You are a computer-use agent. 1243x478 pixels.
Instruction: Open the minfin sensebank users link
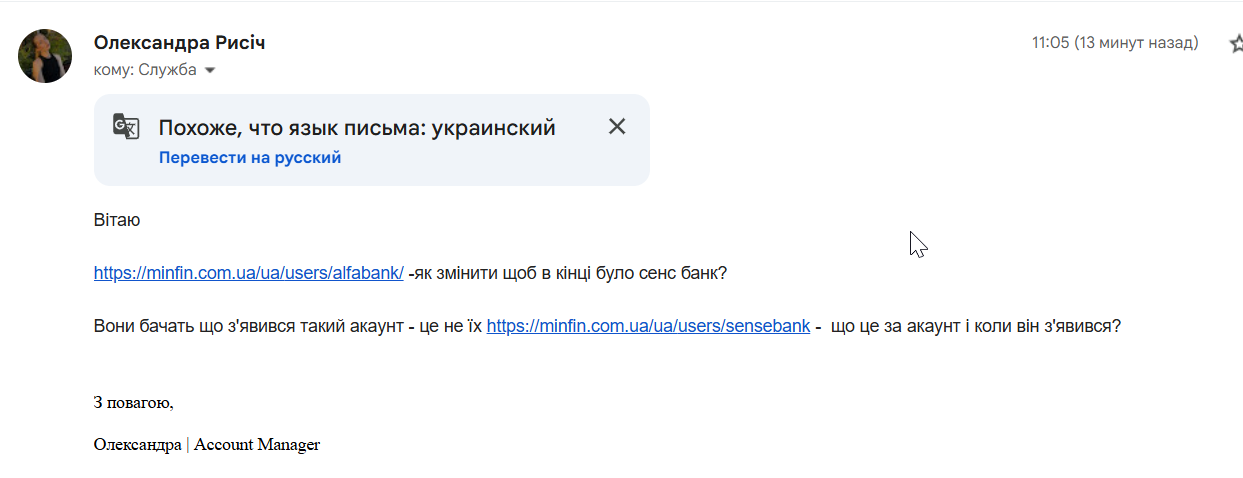pos(648,325)
